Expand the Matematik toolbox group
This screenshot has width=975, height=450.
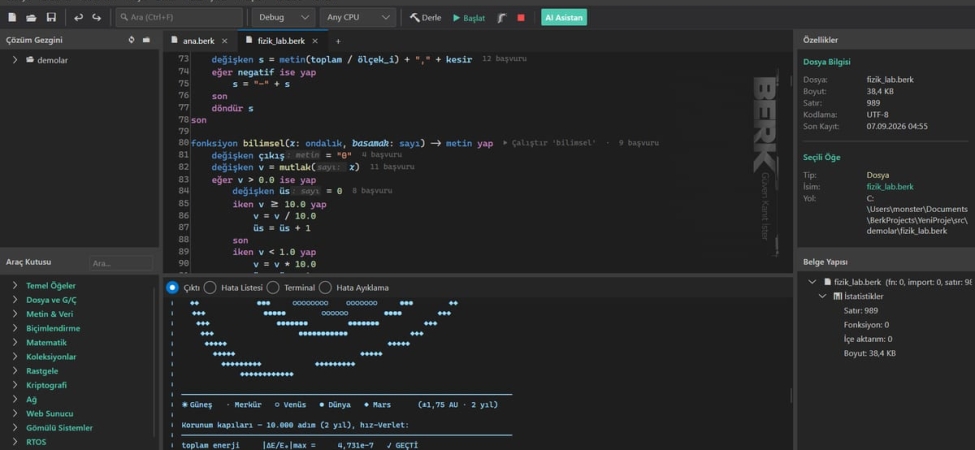click(x=15, y=342)
